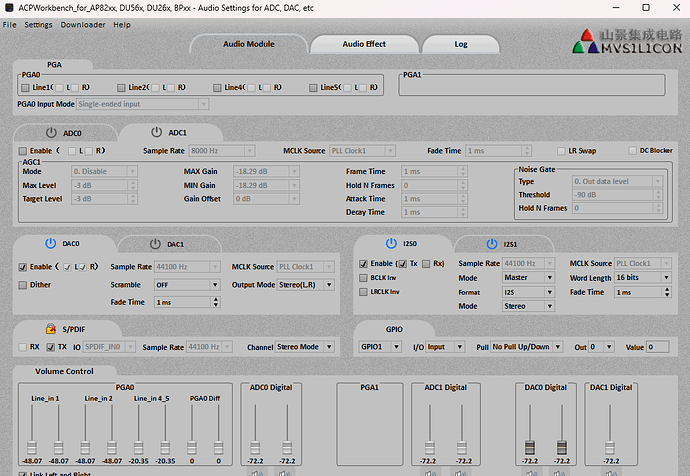Click the GPIO Value input field
The image size is (690, 476).
[657, 347]
